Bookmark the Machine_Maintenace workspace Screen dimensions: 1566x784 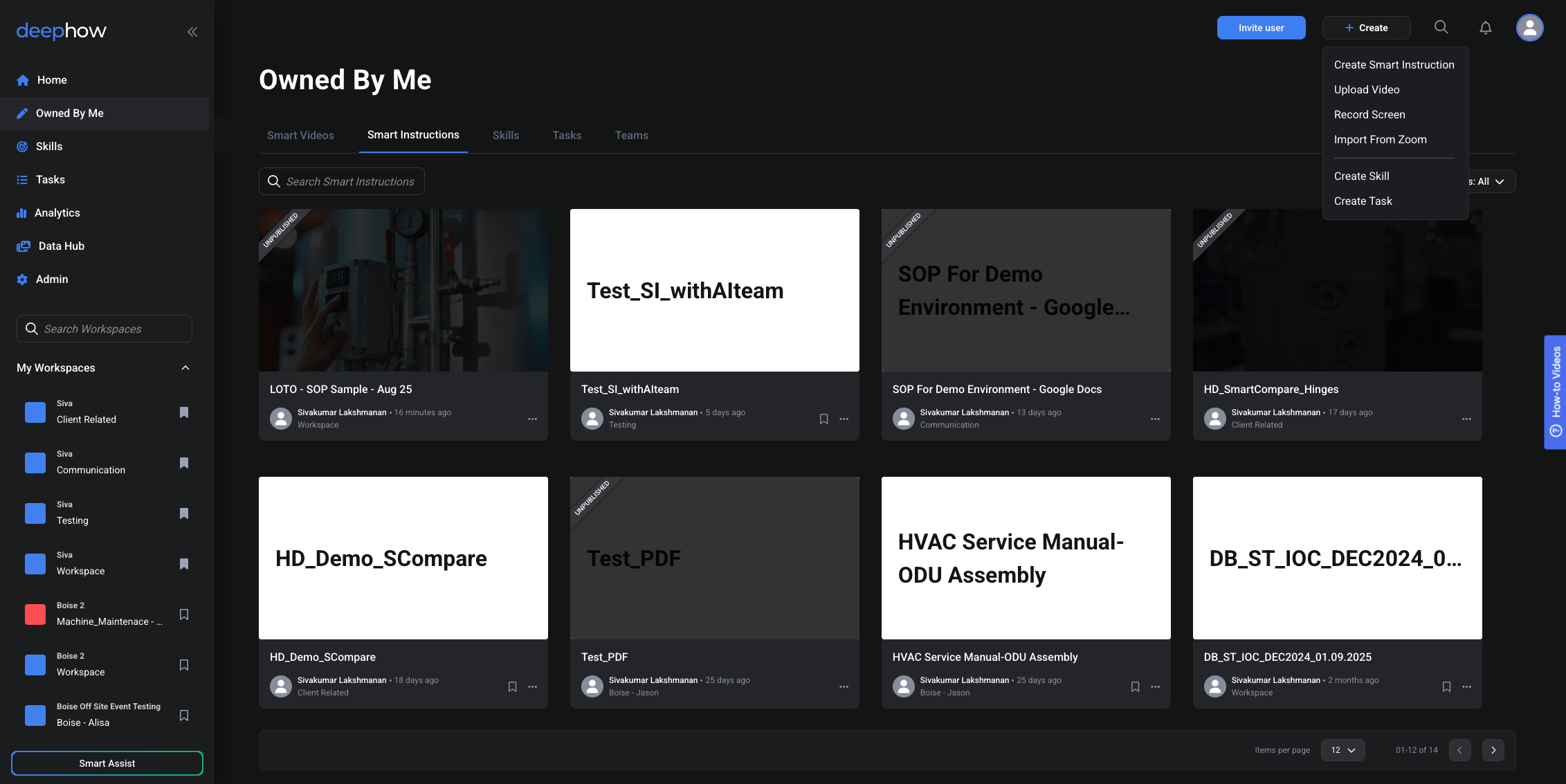184,614
